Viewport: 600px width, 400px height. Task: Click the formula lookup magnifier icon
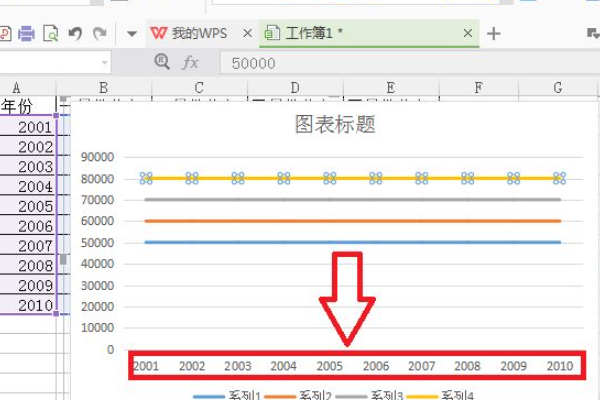(x=162, y=61)
